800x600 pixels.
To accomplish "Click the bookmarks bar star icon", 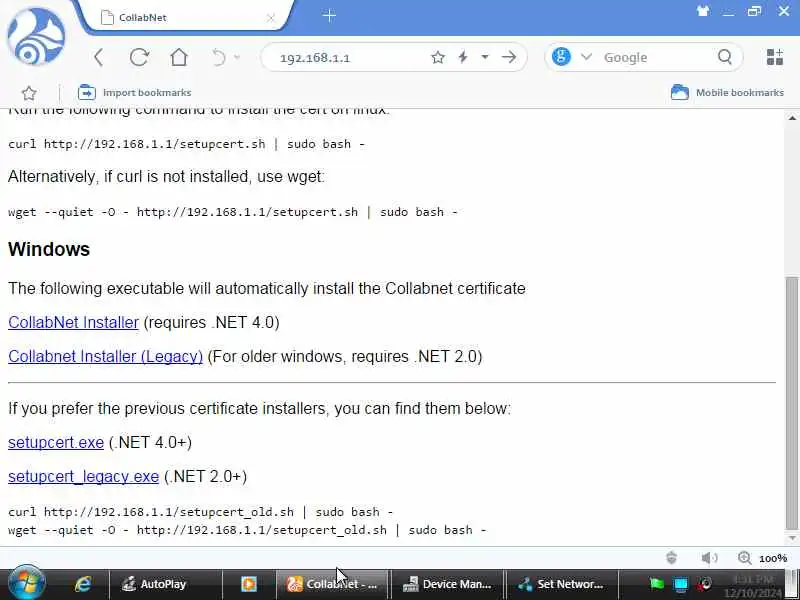I will click(29, 93).
